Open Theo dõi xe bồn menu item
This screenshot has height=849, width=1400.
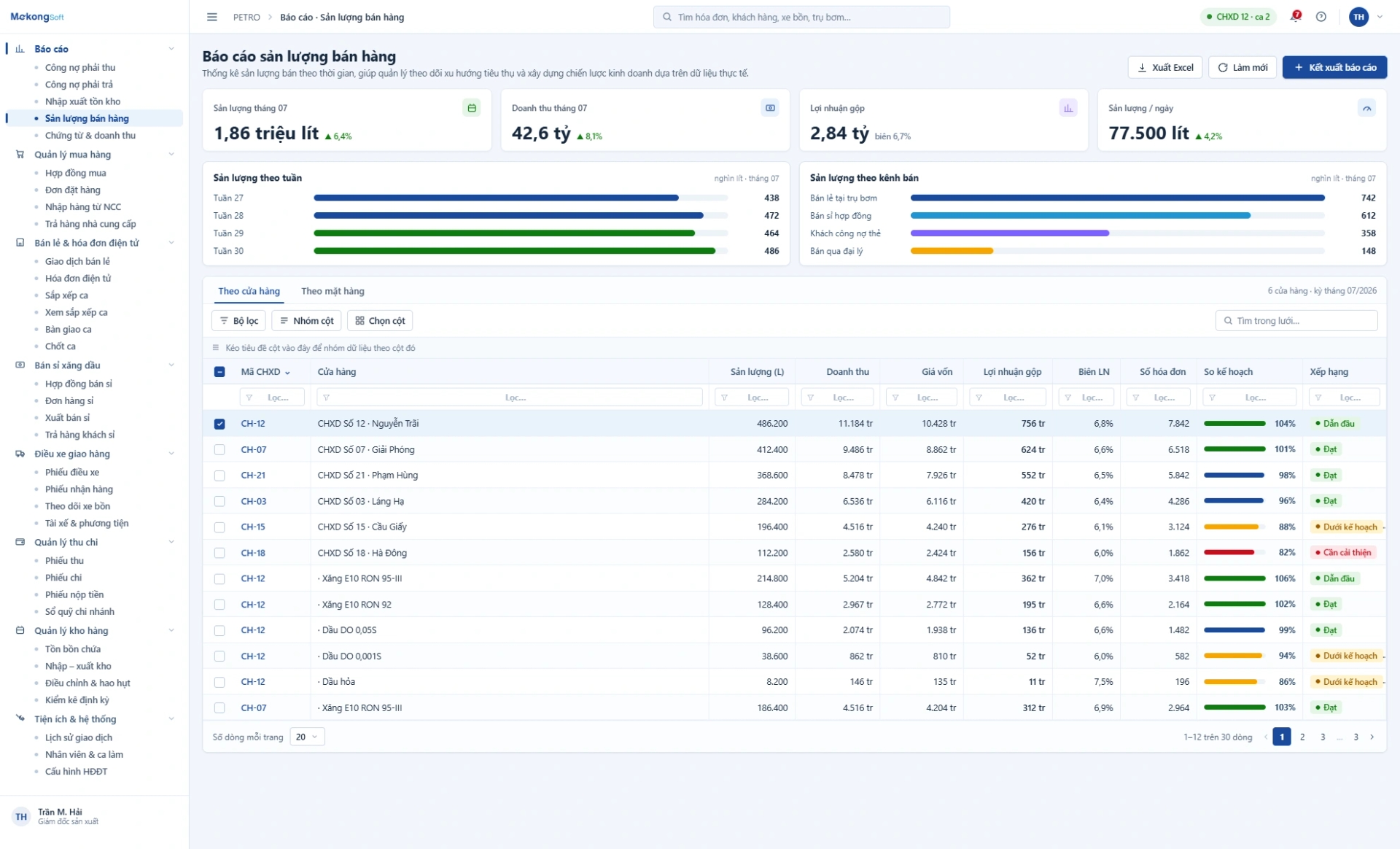(77, 506)
